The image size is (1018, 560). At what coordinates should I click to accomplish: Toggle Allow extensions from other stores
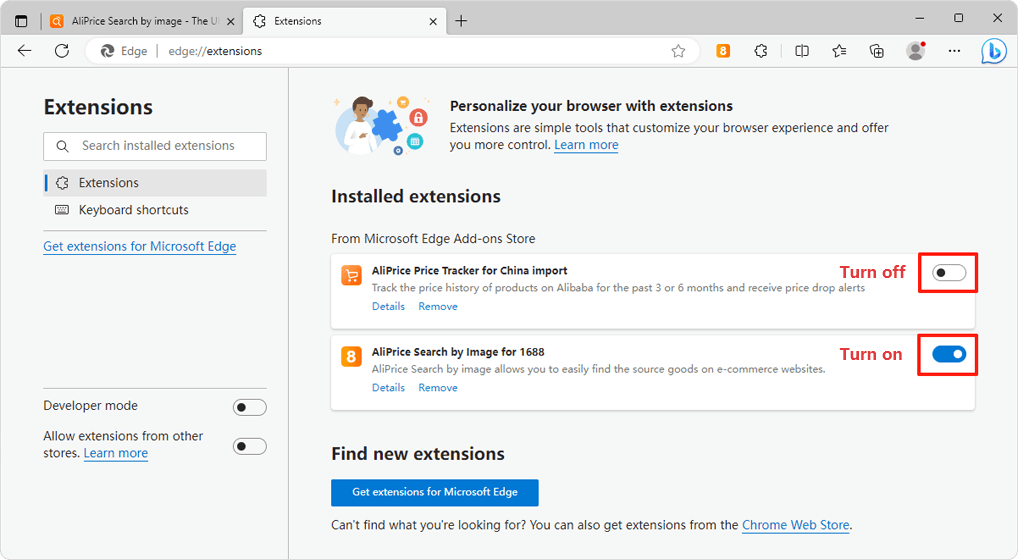coord(249,446)
